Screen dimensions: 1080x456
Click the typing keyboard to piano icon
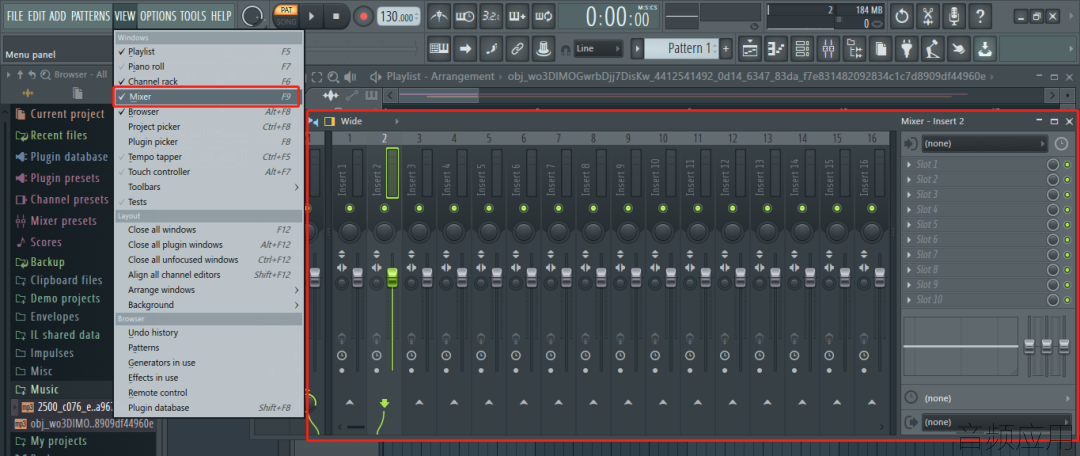pos(438,48)
